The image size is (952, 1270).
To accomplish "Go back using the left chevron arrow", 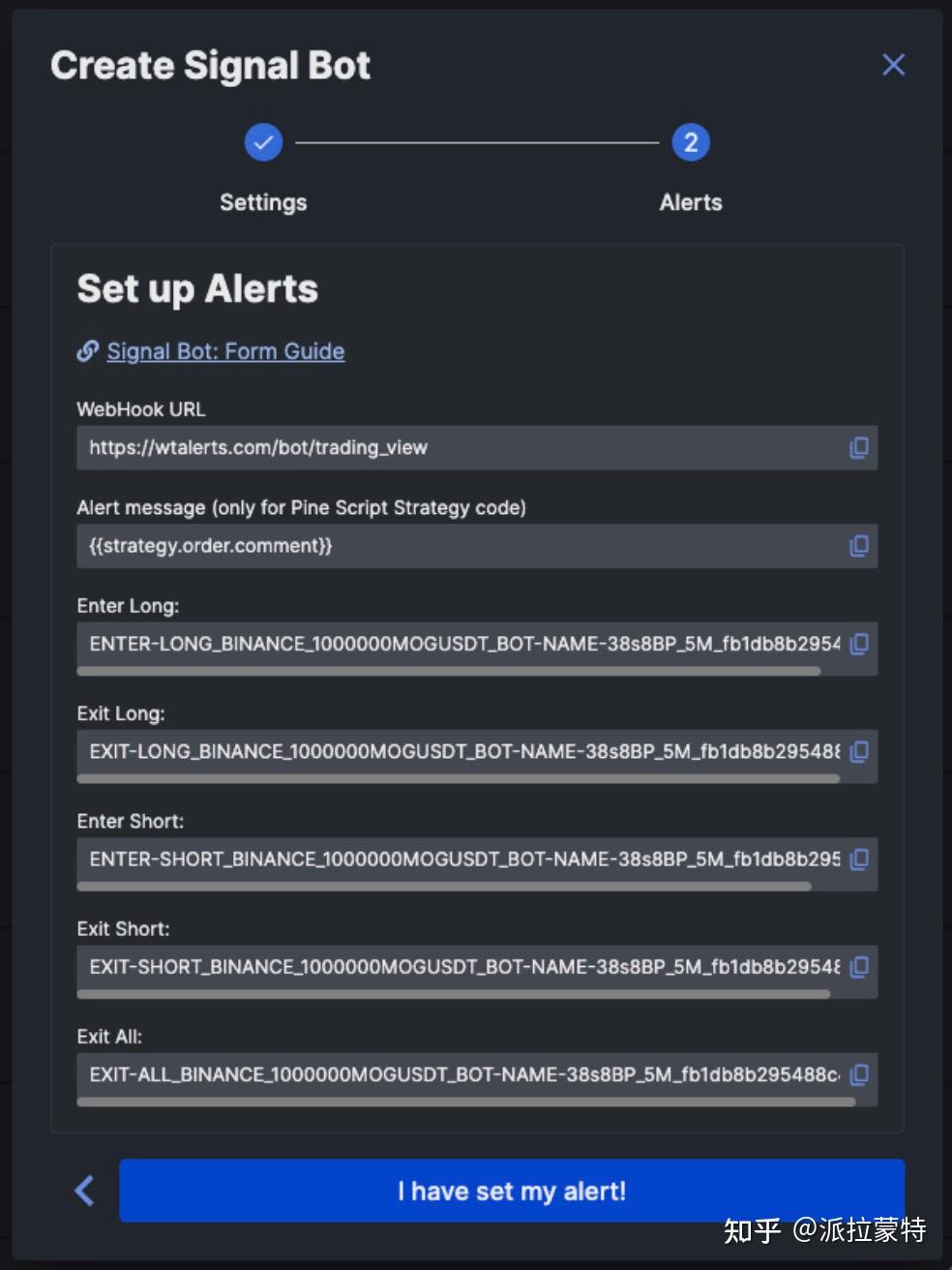I will coord(84,1191).
